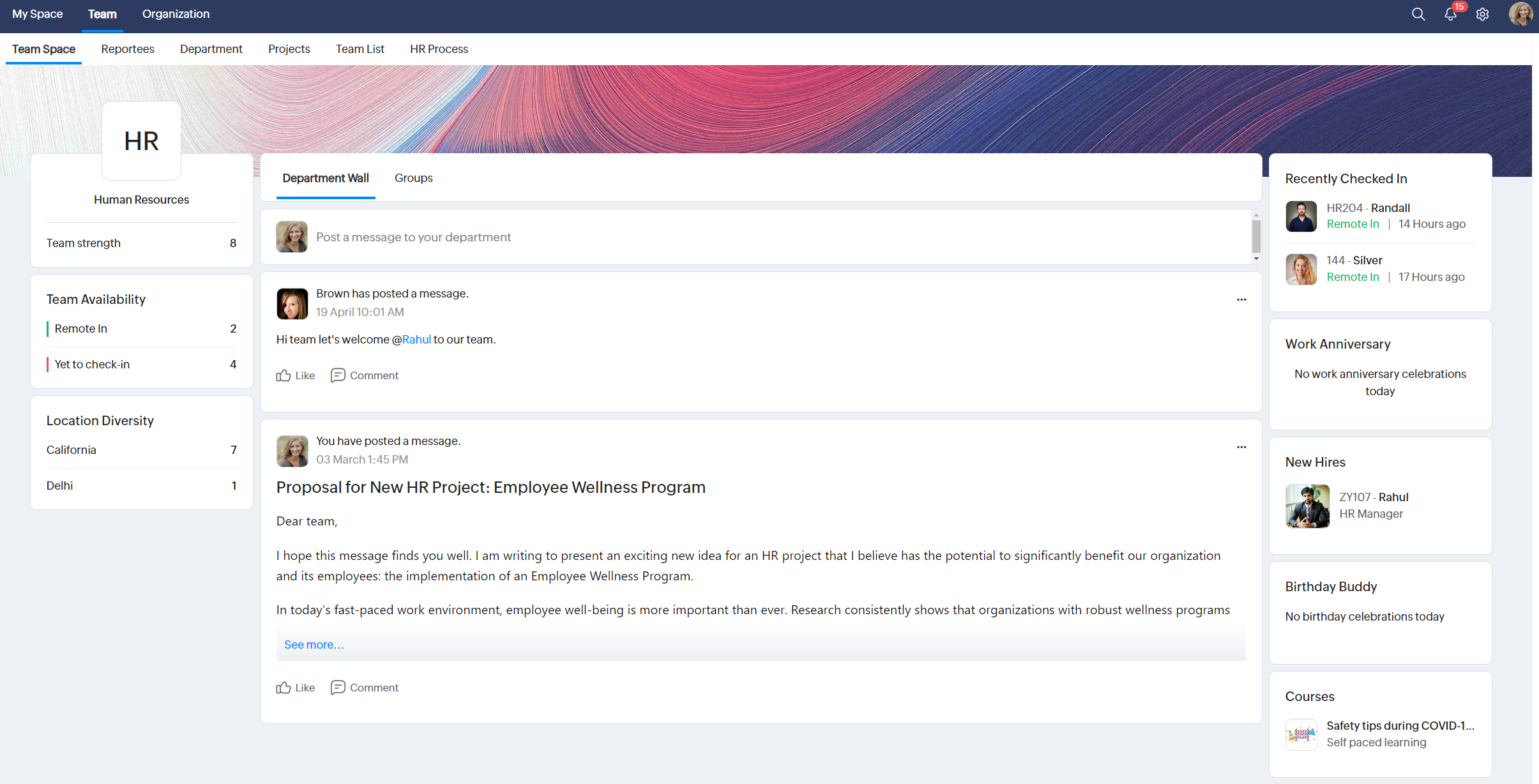Open three-dot menu on Brown's post

coord(1241,299)
